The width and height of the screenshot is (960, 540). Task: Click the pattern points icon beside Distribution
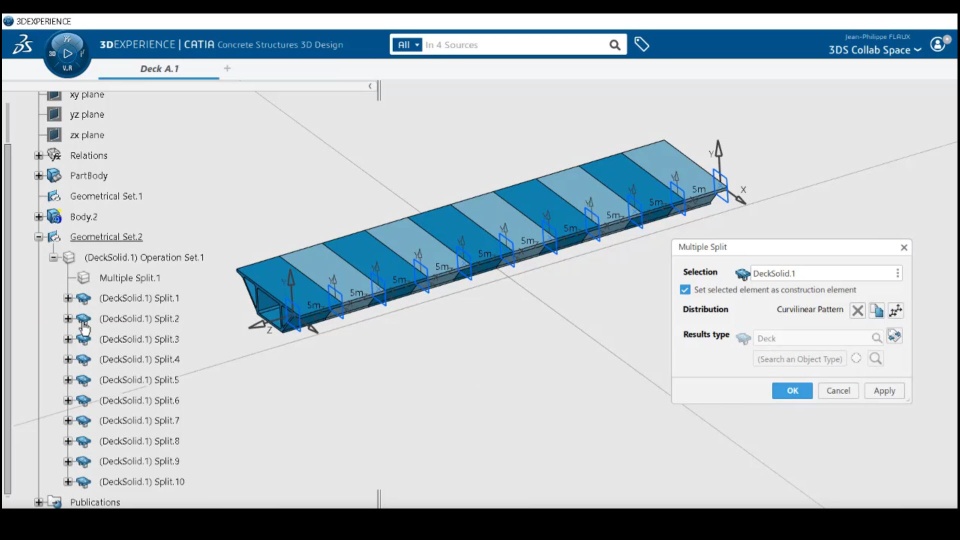click(x=896, y=310)
